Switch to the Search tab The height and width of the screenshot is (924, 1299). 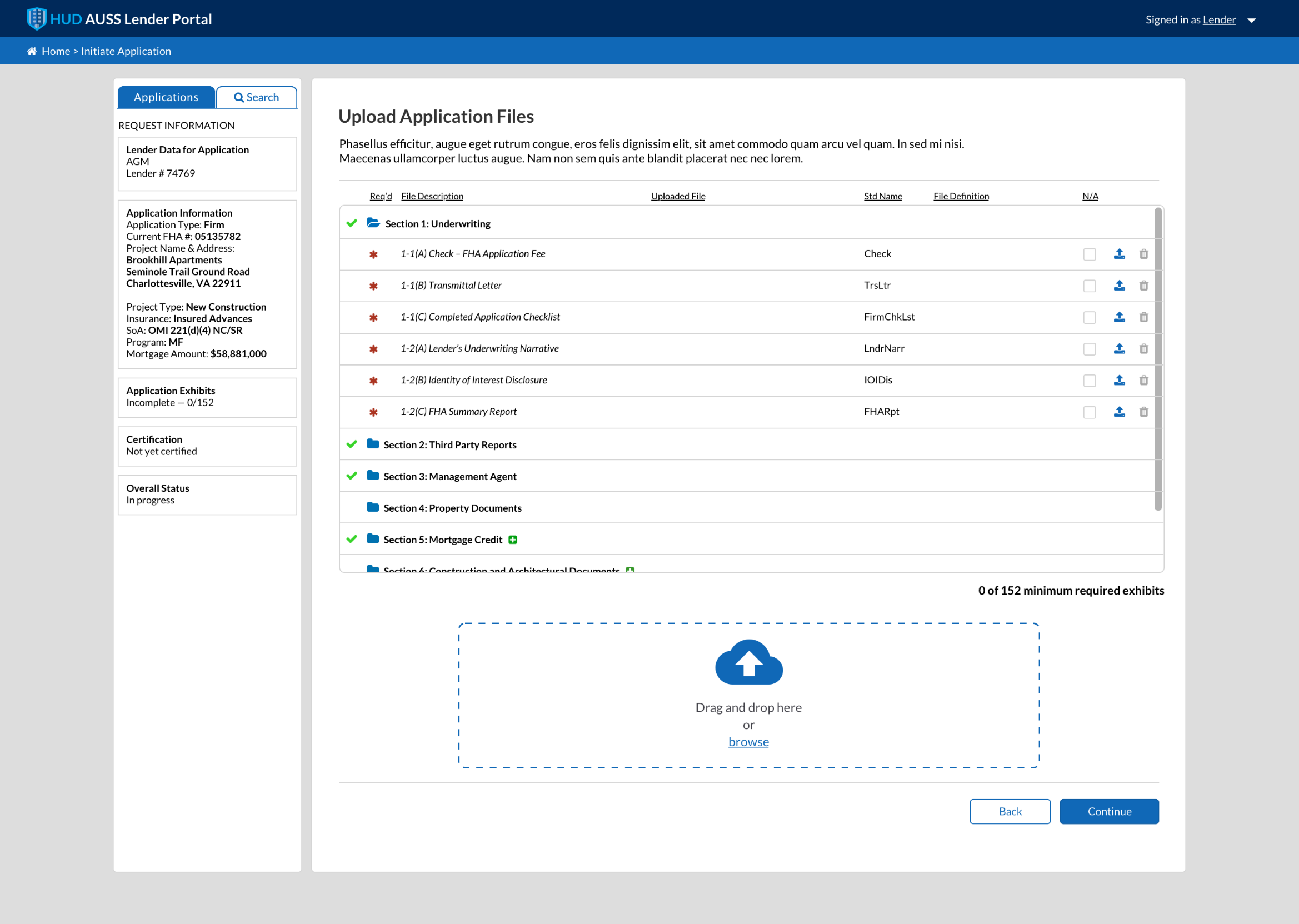(x=257, y=97)
